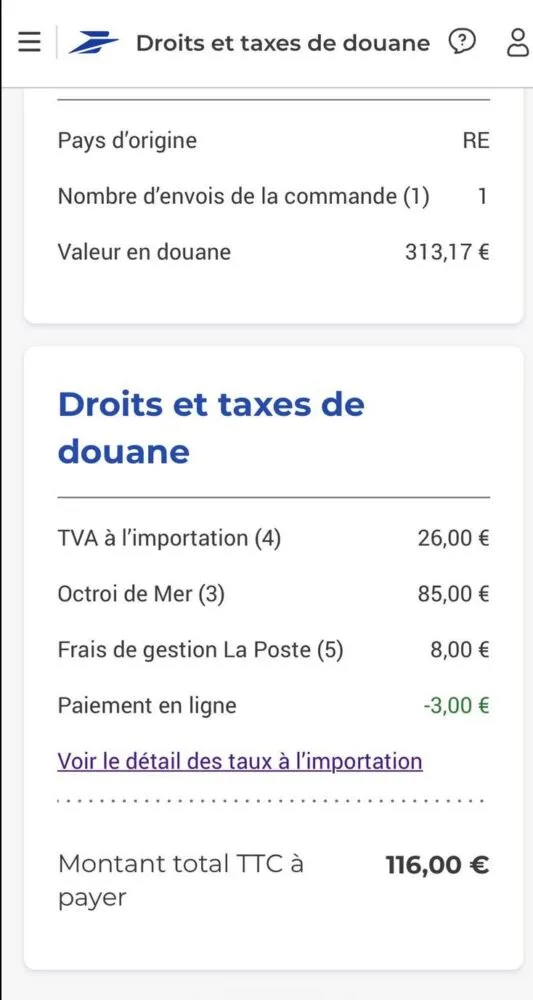Click the 'Valeur en douane' row

[x=274, y=252]
